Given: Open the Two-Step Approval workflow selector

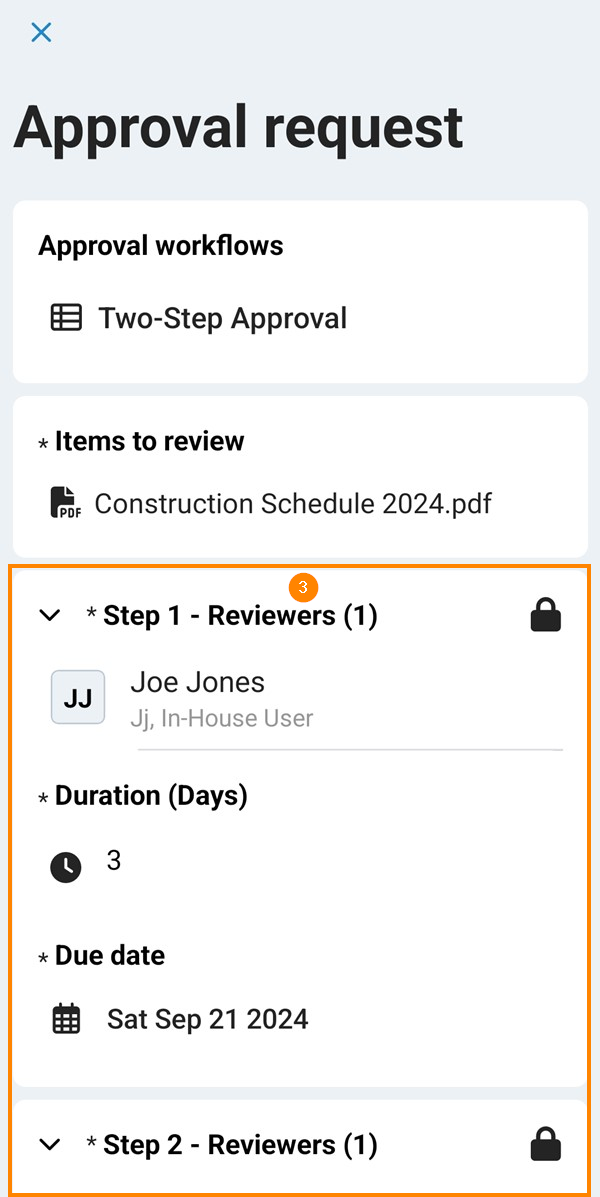Looking at the screenshot, I should tap(222, 318).
